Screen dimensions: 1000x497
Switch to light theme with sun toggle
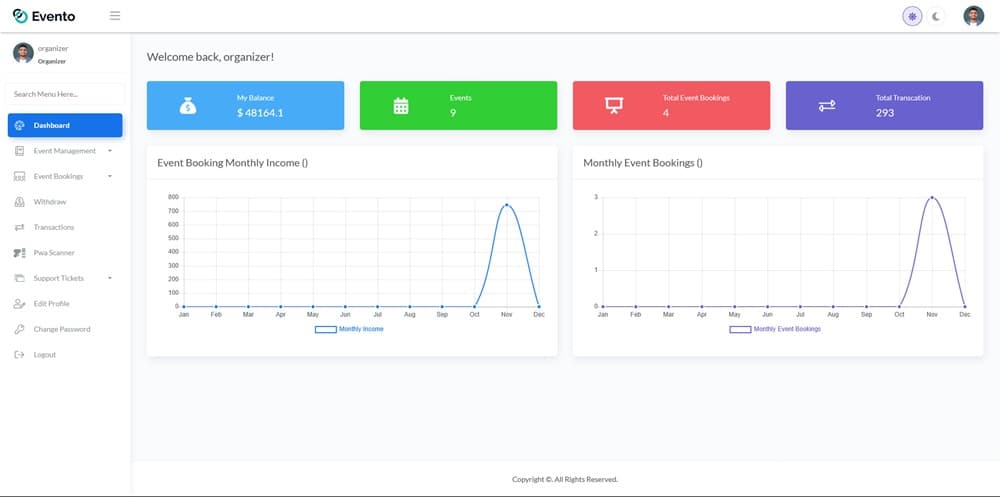[912, 16]
